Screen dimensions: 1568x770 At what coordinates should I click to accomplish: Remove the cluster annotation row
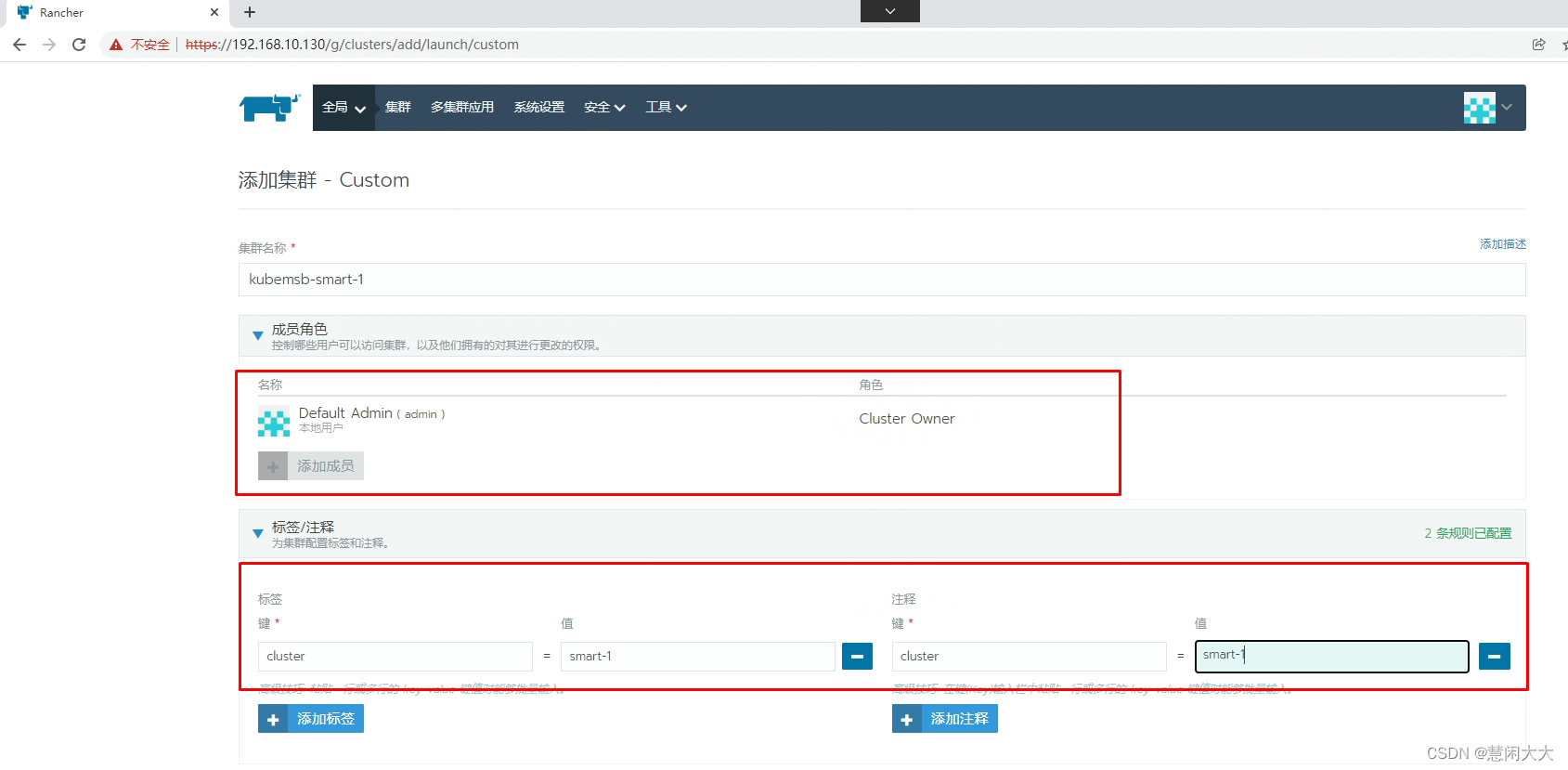[x=1495, y=657]
